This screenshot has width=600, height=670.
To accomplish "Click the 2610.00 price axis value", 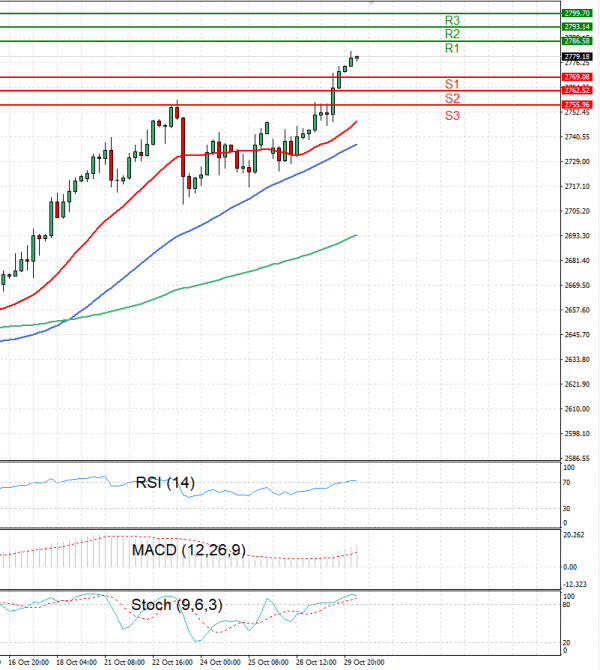I will coord(577,409).
